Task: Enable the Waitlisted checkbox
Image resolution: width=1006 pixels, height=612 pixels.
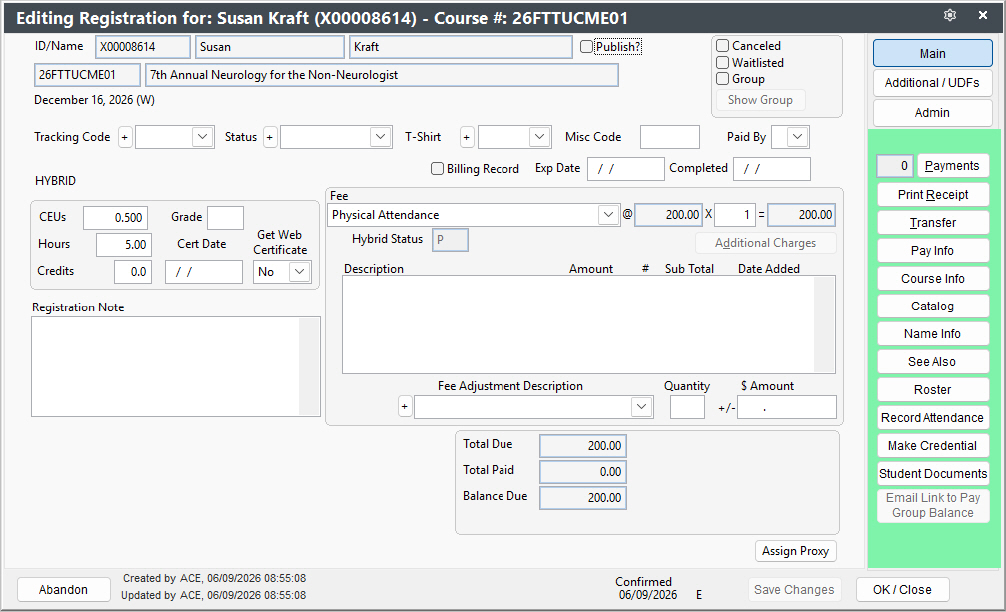Action: pos(722,62)
